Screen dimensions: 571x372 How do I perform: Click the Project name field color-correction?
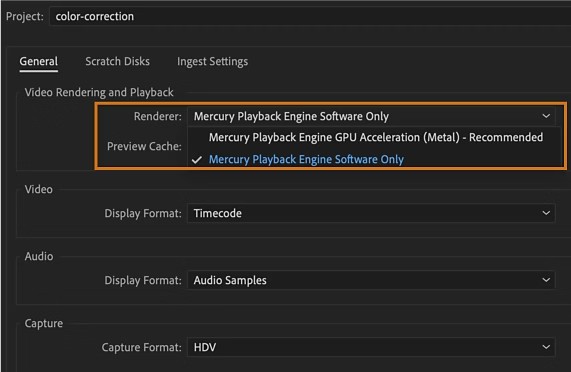pos(310,16)
